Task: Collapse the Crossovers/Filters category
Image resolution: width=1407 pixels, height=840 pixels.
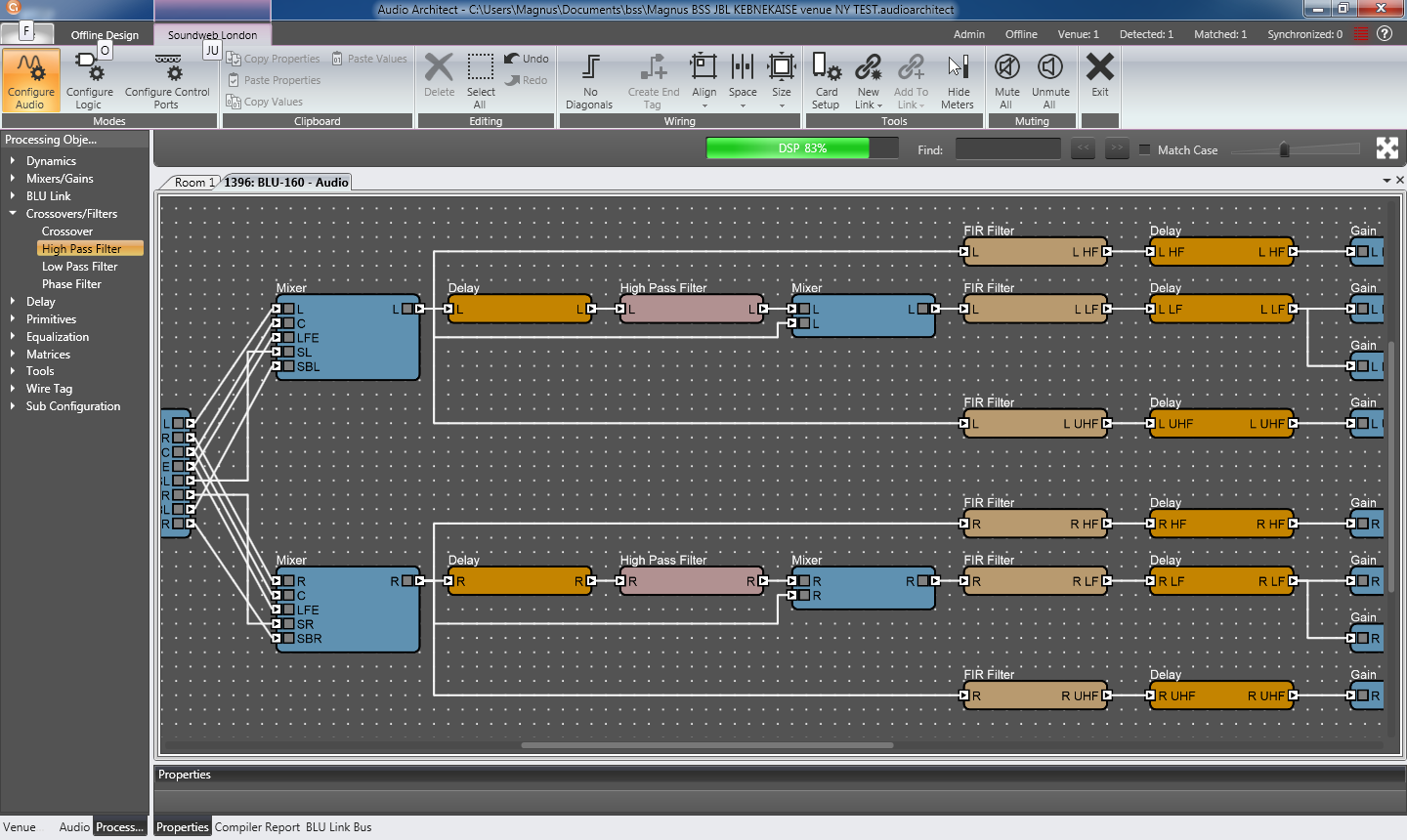Action: click(13, 213)
